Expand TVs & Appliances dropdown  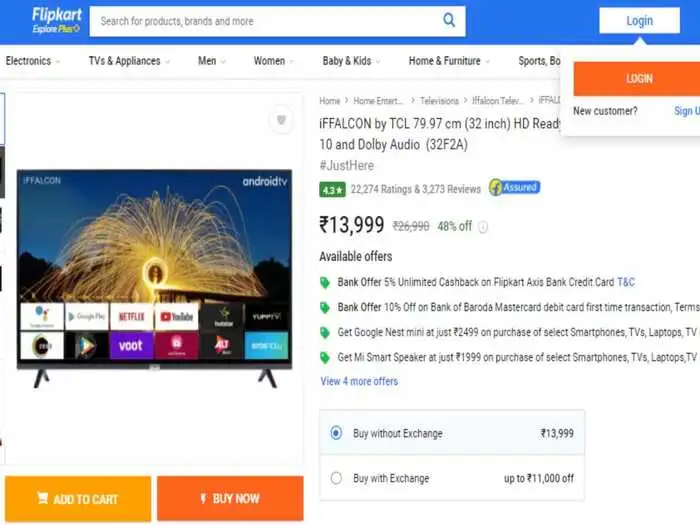[128, 61]
